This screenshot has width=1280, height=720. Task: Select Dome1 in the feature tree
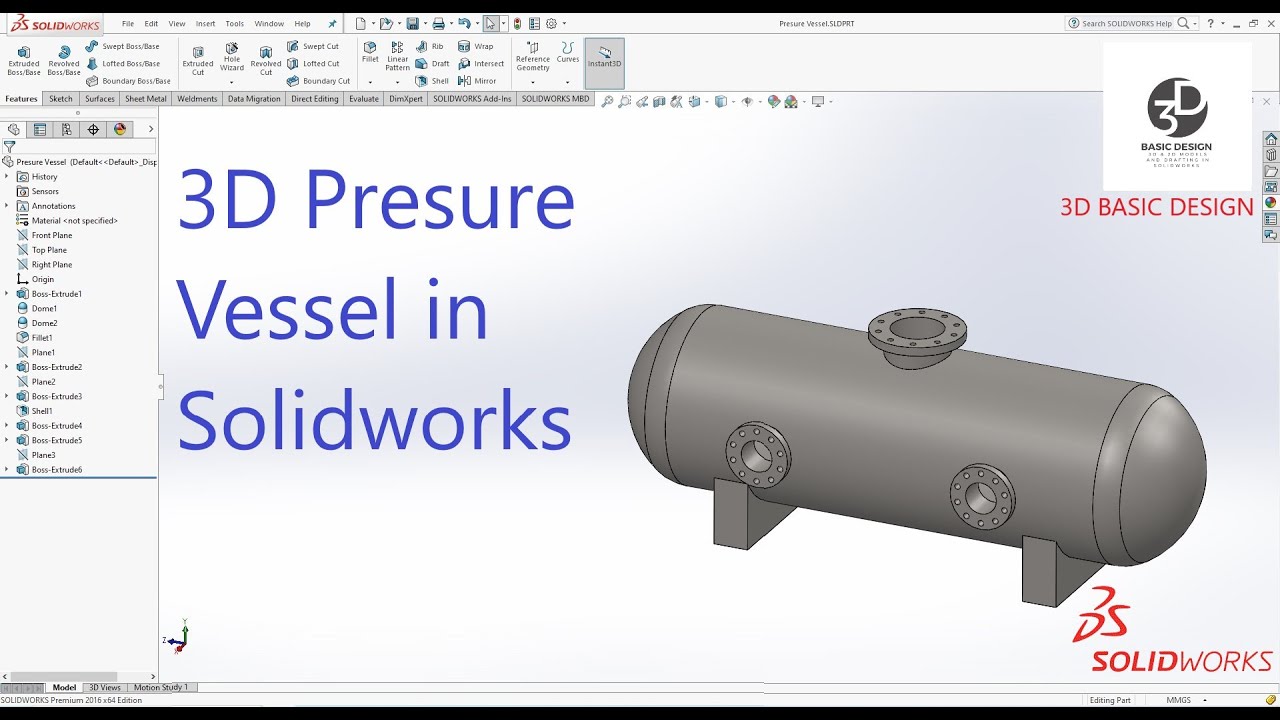pos(37,308)
